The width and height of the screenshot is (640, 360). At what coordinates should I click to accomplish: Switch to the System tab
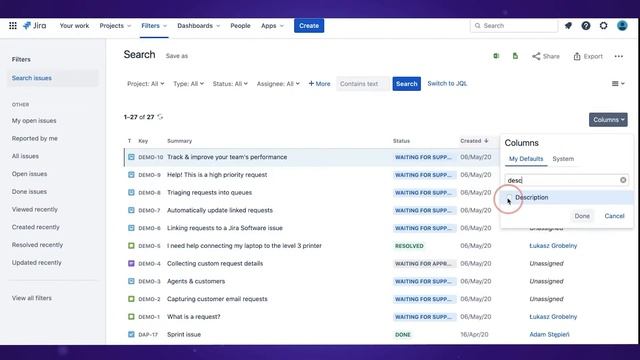[x=563, y=159]
